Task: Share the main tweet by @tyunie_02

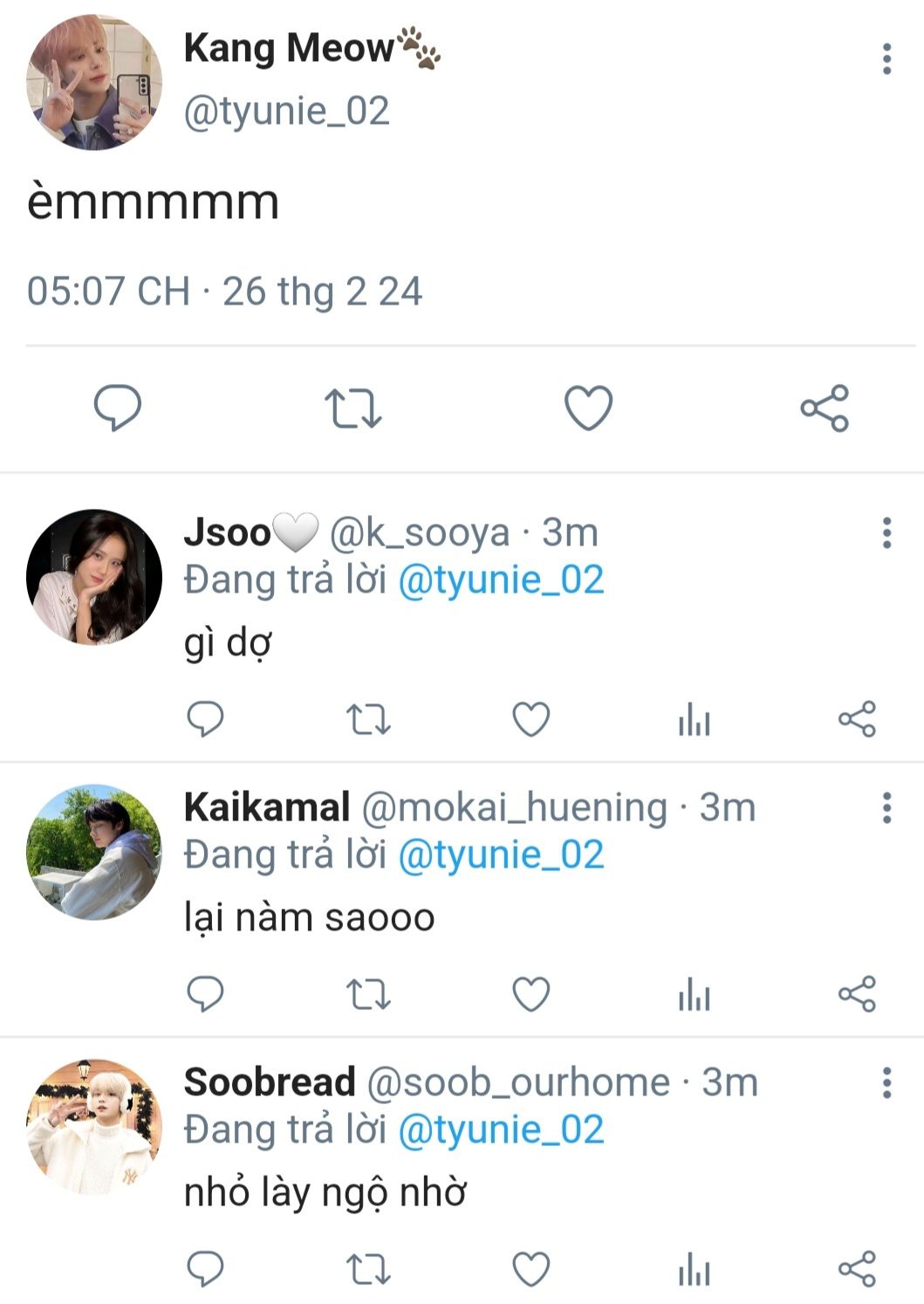Action: [x=825, y=408]
